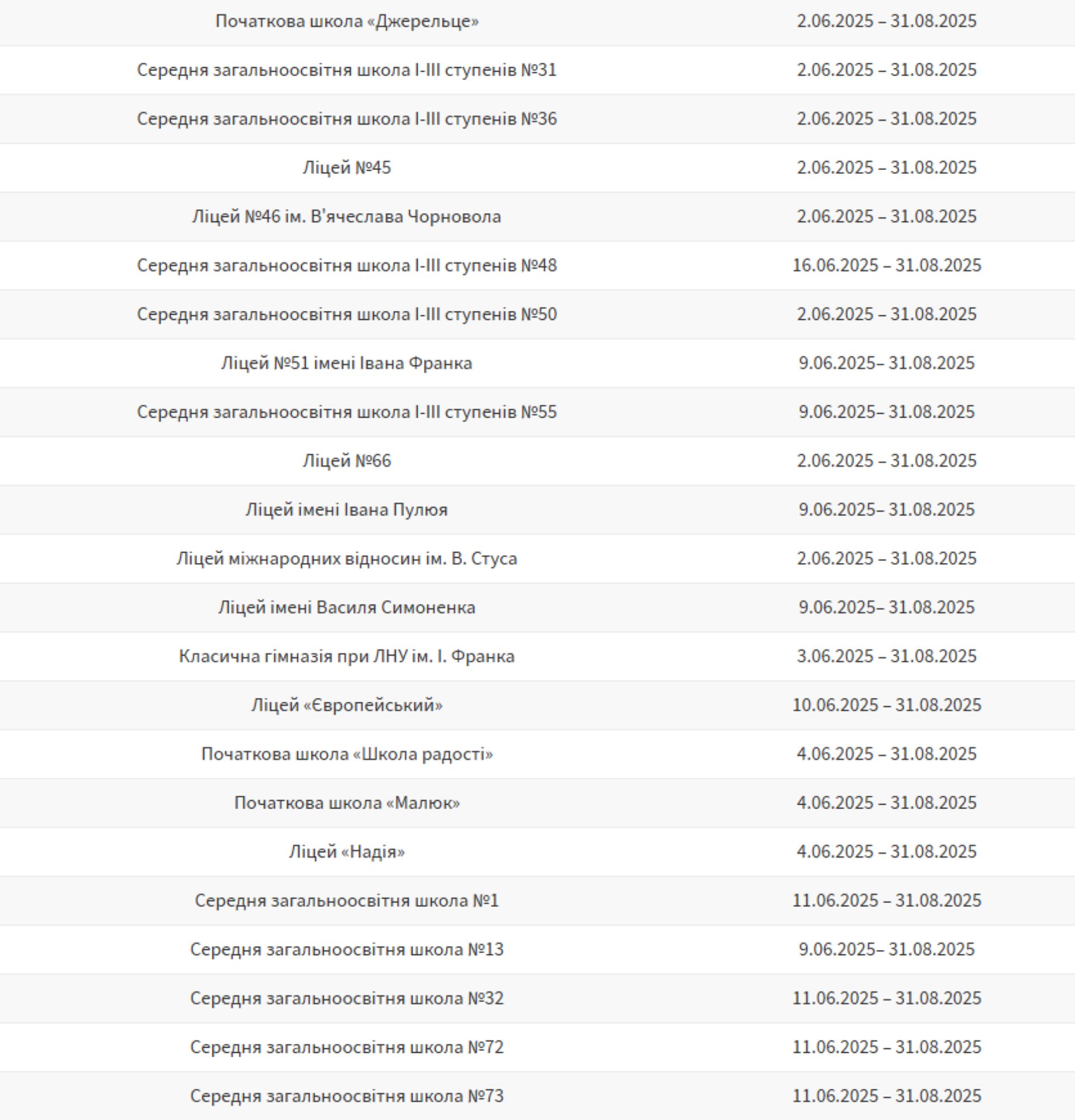This screenshot has height=1120, width=1075.
Task: Click the 10.06.2025 – 31.08.2025 date cell
Action: coord(886,705)
